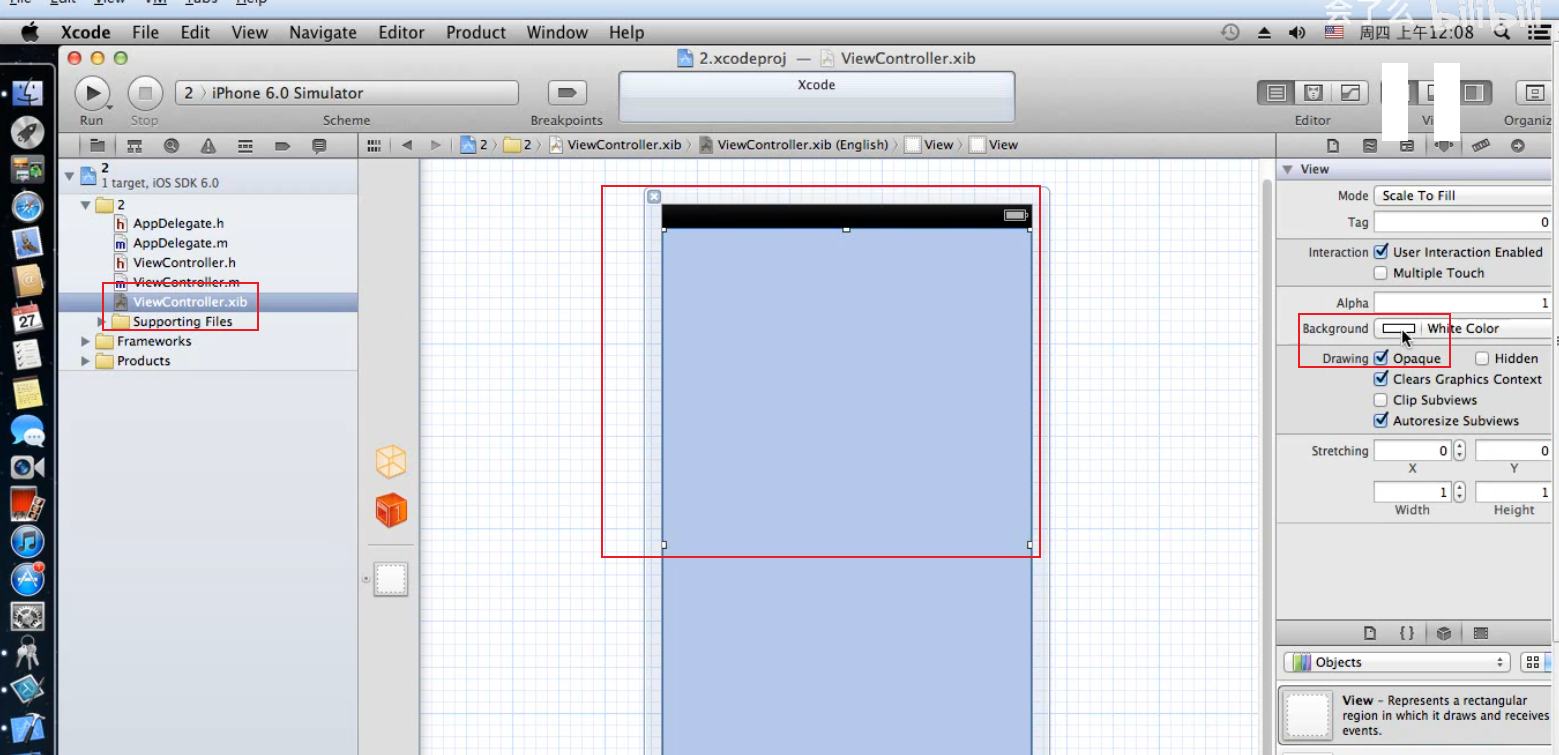Image resolution: width=1559 pixels, height=755 pixels.
Task: Toggle the Utilities pane view icon
Action: coord(1474,93)
